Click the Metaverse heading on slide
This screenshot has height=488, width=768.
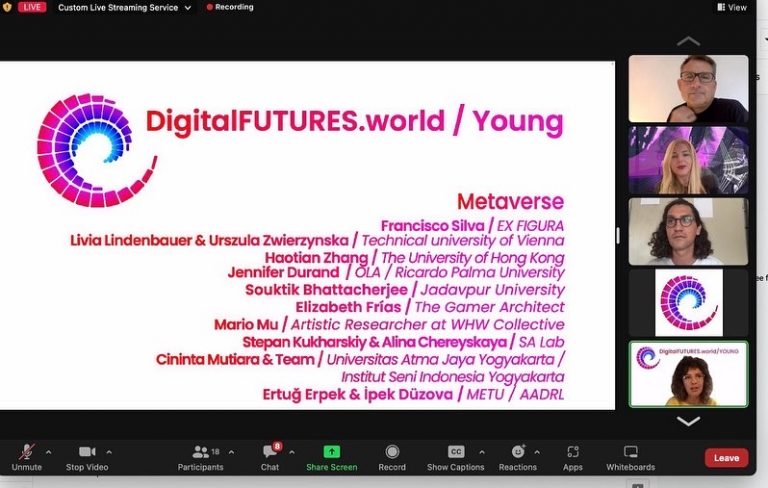(510, 201)
